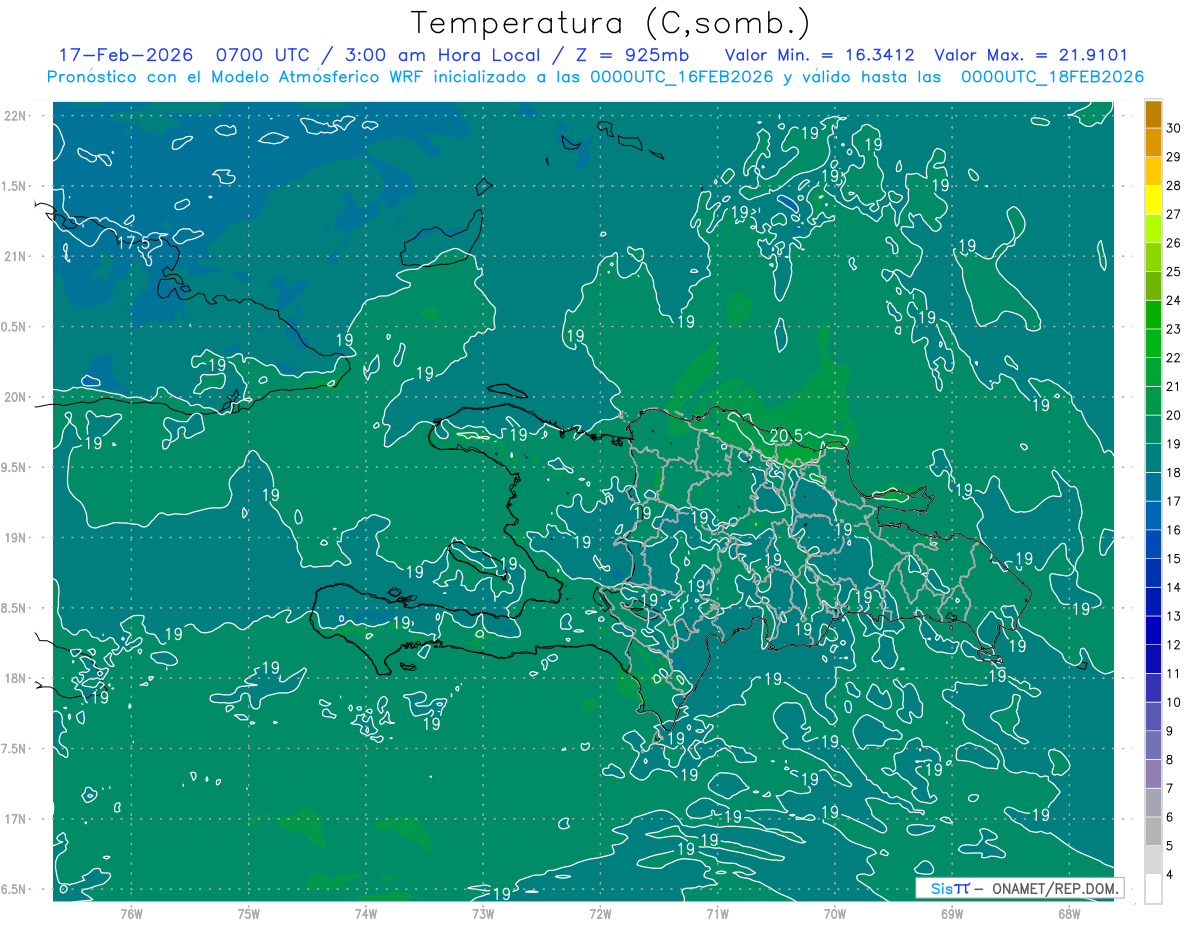Click the title 'Temperatura (C,somb.)'
Viewport: 1200px width, 927px height.
pyautogui.click(x=610, y=22)
